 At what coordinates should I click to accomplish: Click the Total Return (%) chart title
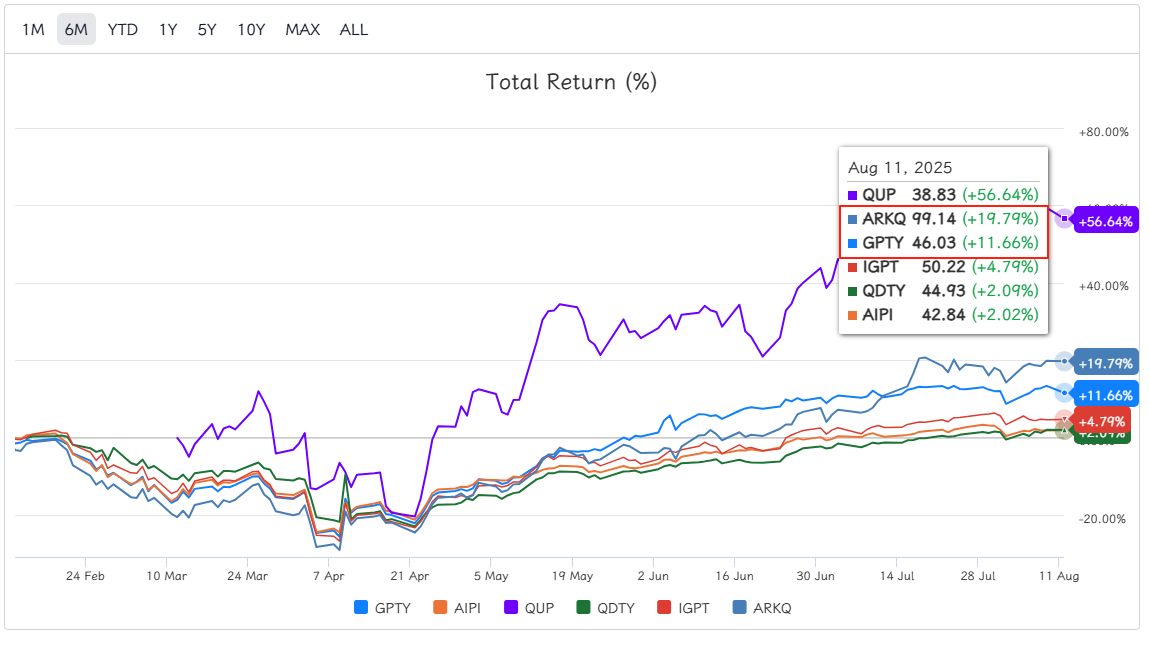(x=571, y=81)
